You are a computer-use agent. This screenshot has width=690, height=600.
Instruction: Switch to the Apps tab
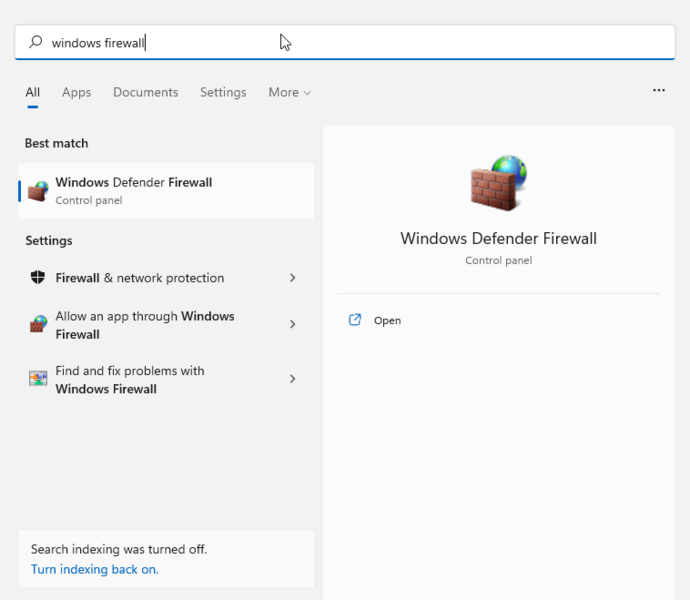pos(77,92)
